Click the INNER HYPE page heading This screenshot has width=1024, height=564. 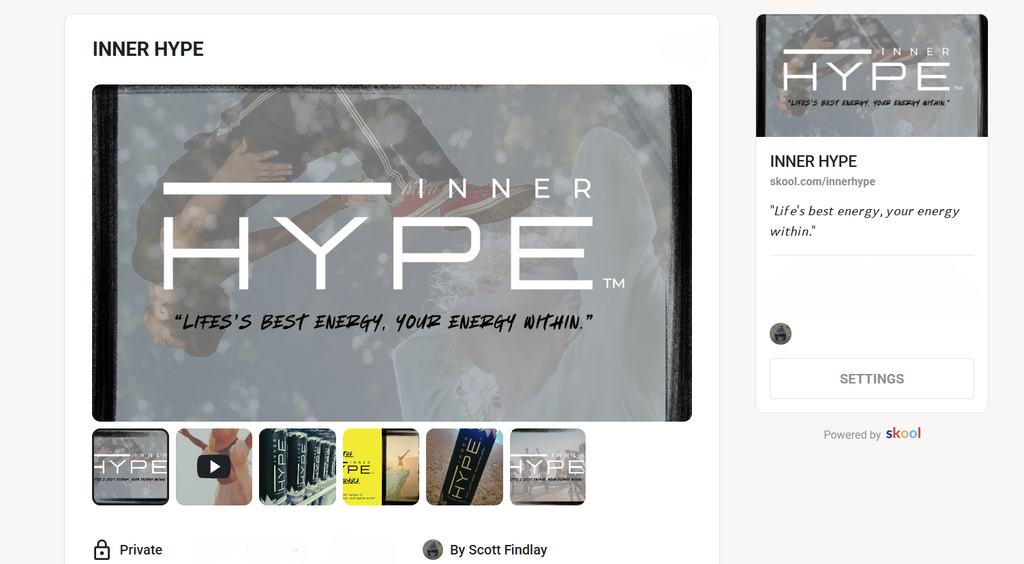point(148,49)
